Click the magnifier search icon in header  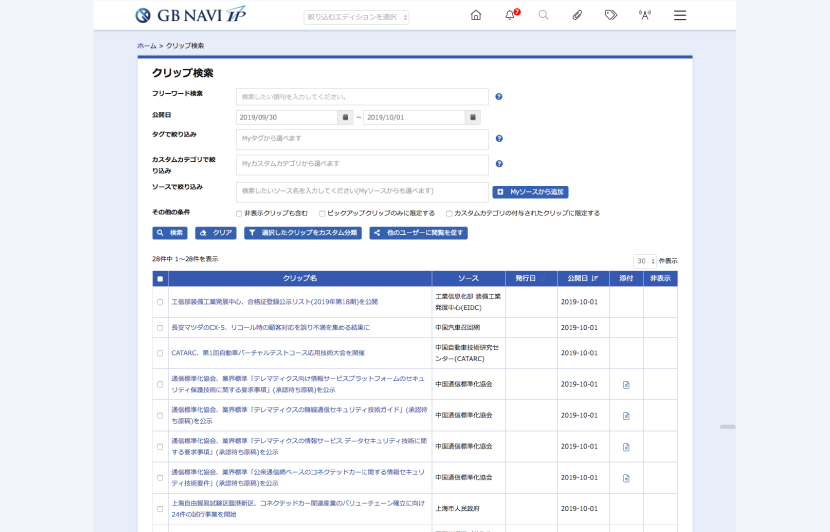pos(544,15)
